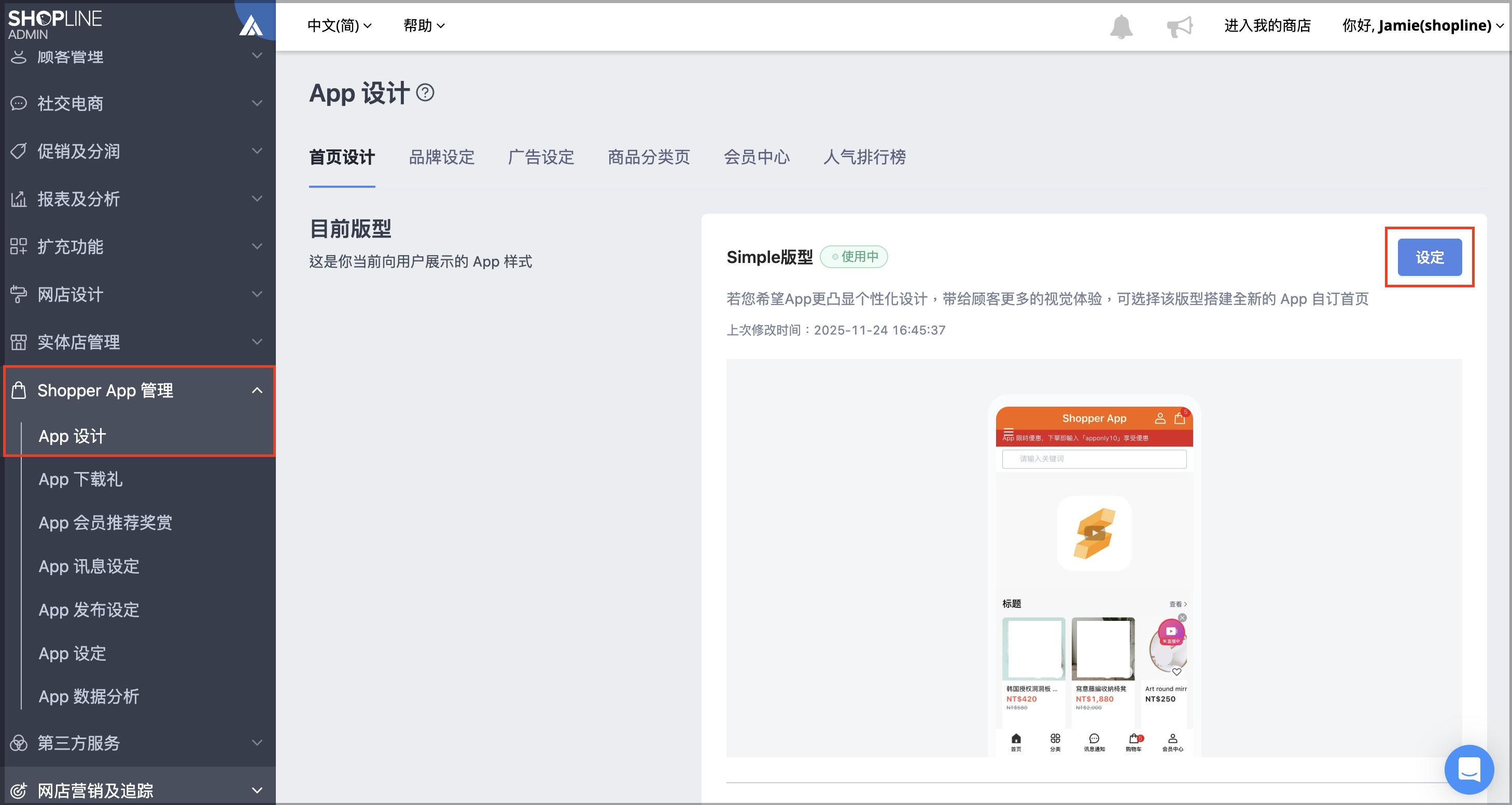Screen dimensions: 1512x805
Task: Click the 查看 link in preview
Action: [x=1178, y=604]
